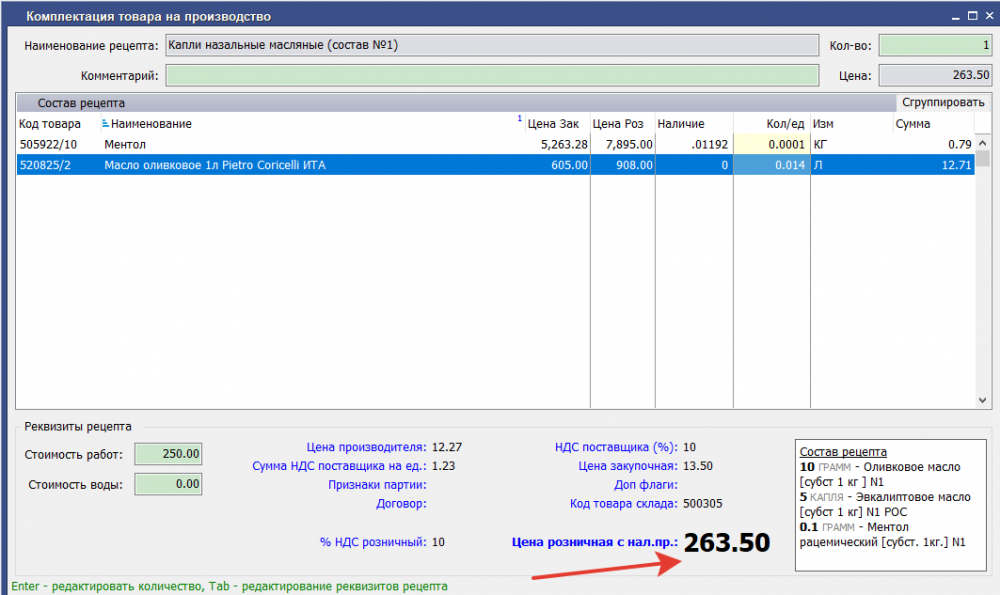This screenshot has width=1000, height=595.
Task: Click the .01192 stock value
Action: (x=709, y=144)
